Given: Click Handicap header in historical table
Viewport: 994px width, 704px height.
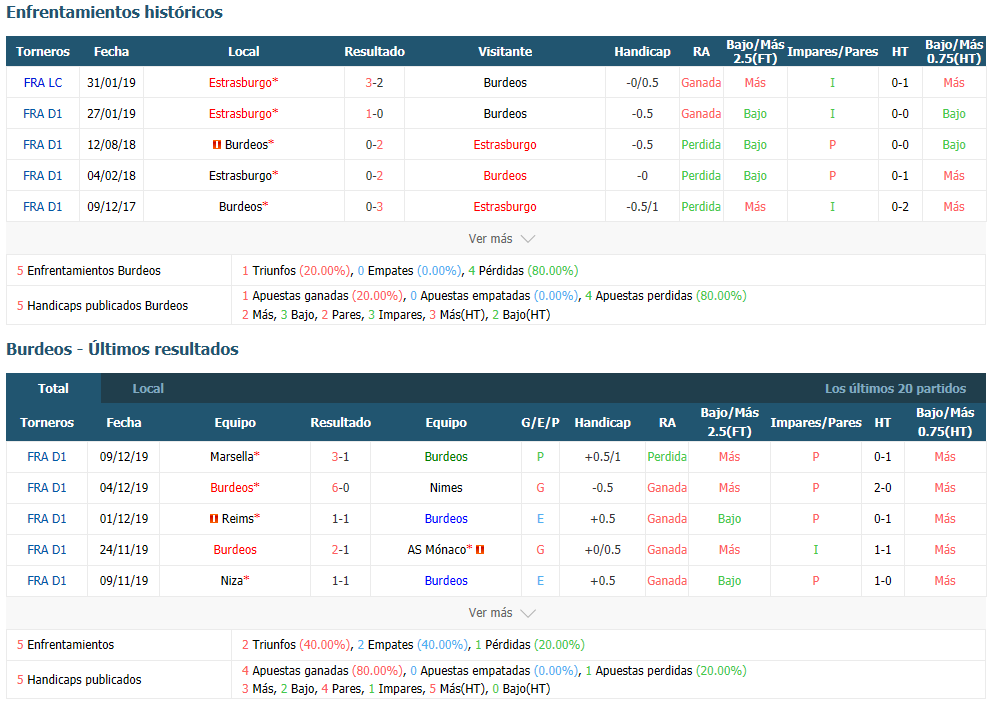Looking at the screenshot, I should (642, 51).
